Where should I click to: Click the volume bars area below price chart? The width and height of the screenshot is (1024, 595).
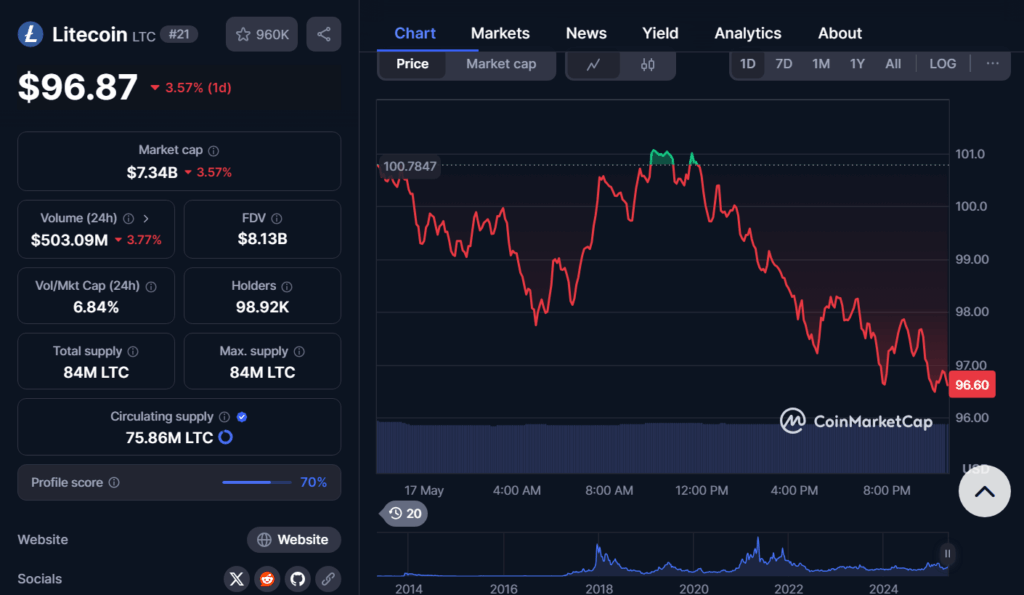(x=662, y=447)
